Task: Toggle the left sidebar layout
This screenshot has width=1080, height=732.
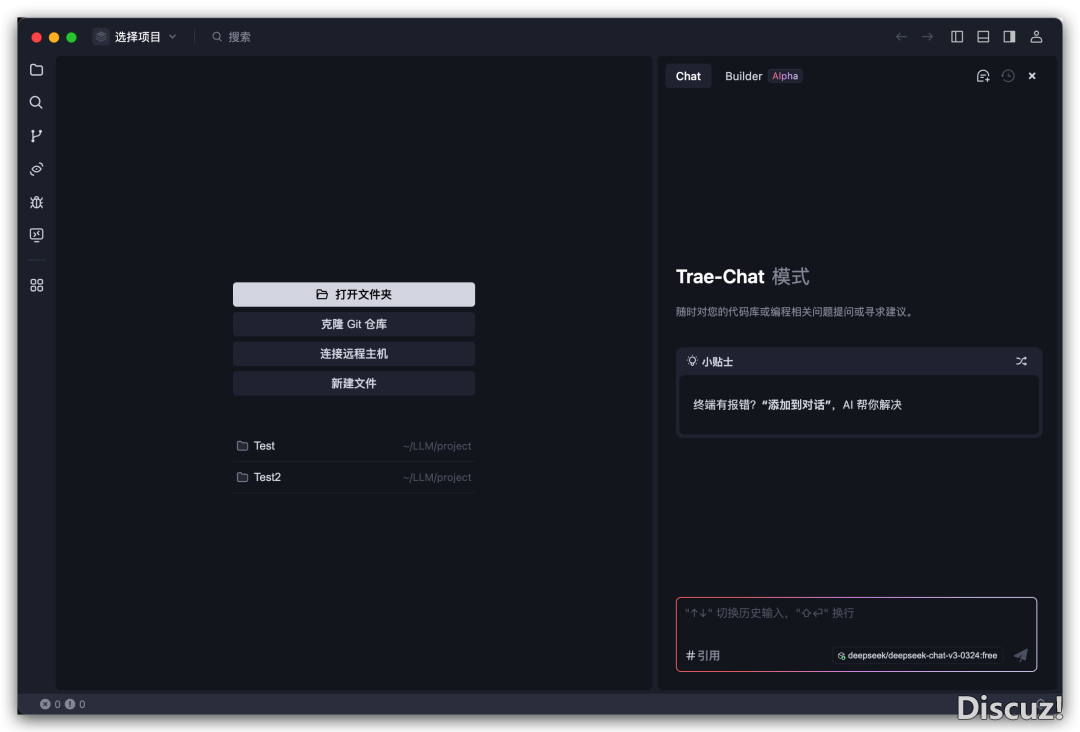Action: [x=957, y=36]
